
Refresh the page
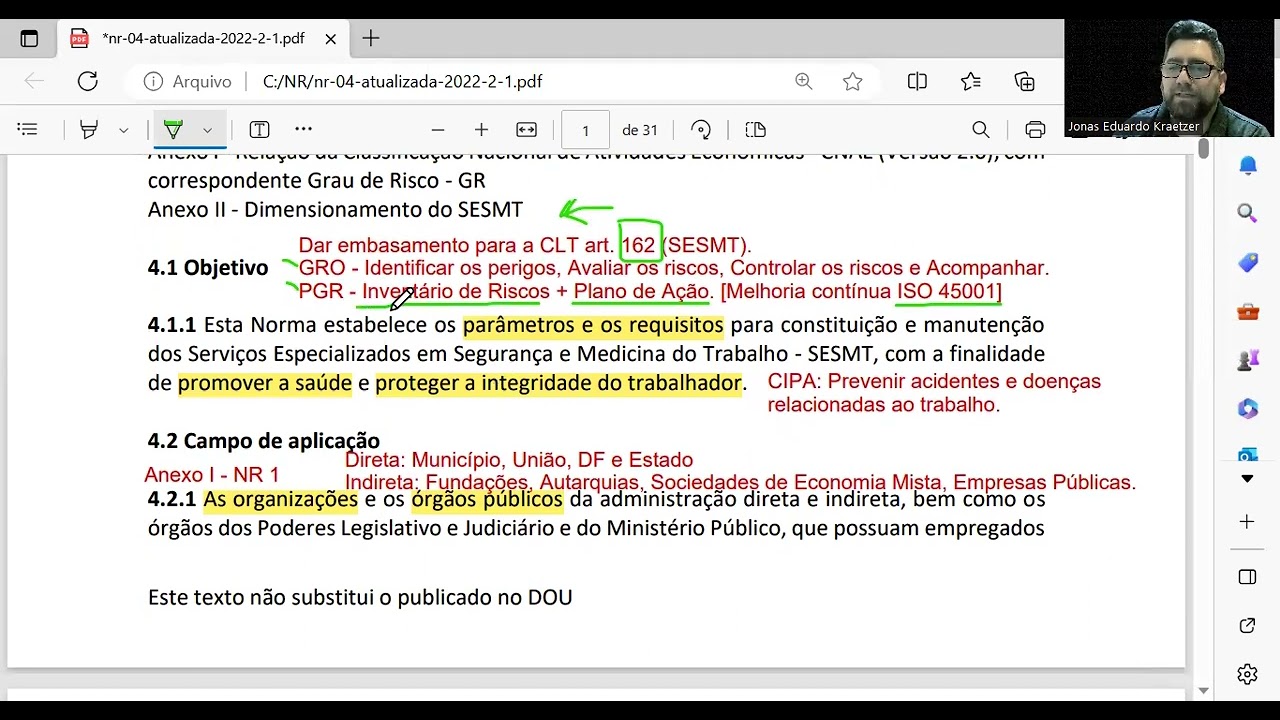88,82
